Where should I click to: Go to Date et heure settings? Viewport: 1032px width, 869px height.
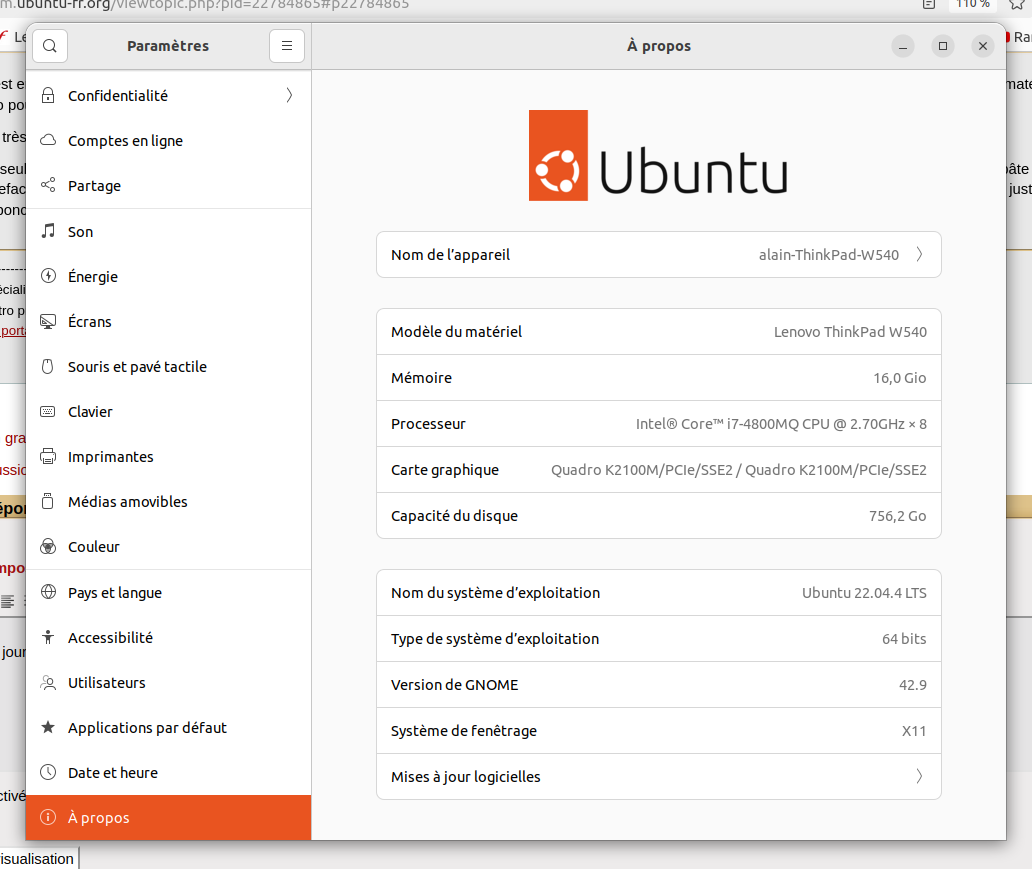(168, 772)
